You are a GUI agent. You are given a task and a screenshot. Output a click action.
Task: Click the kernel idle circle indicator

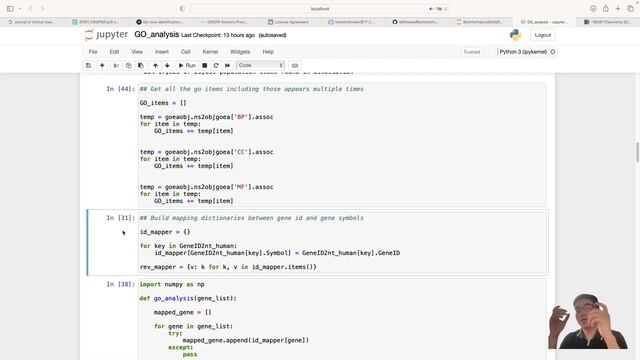(553, 52)
